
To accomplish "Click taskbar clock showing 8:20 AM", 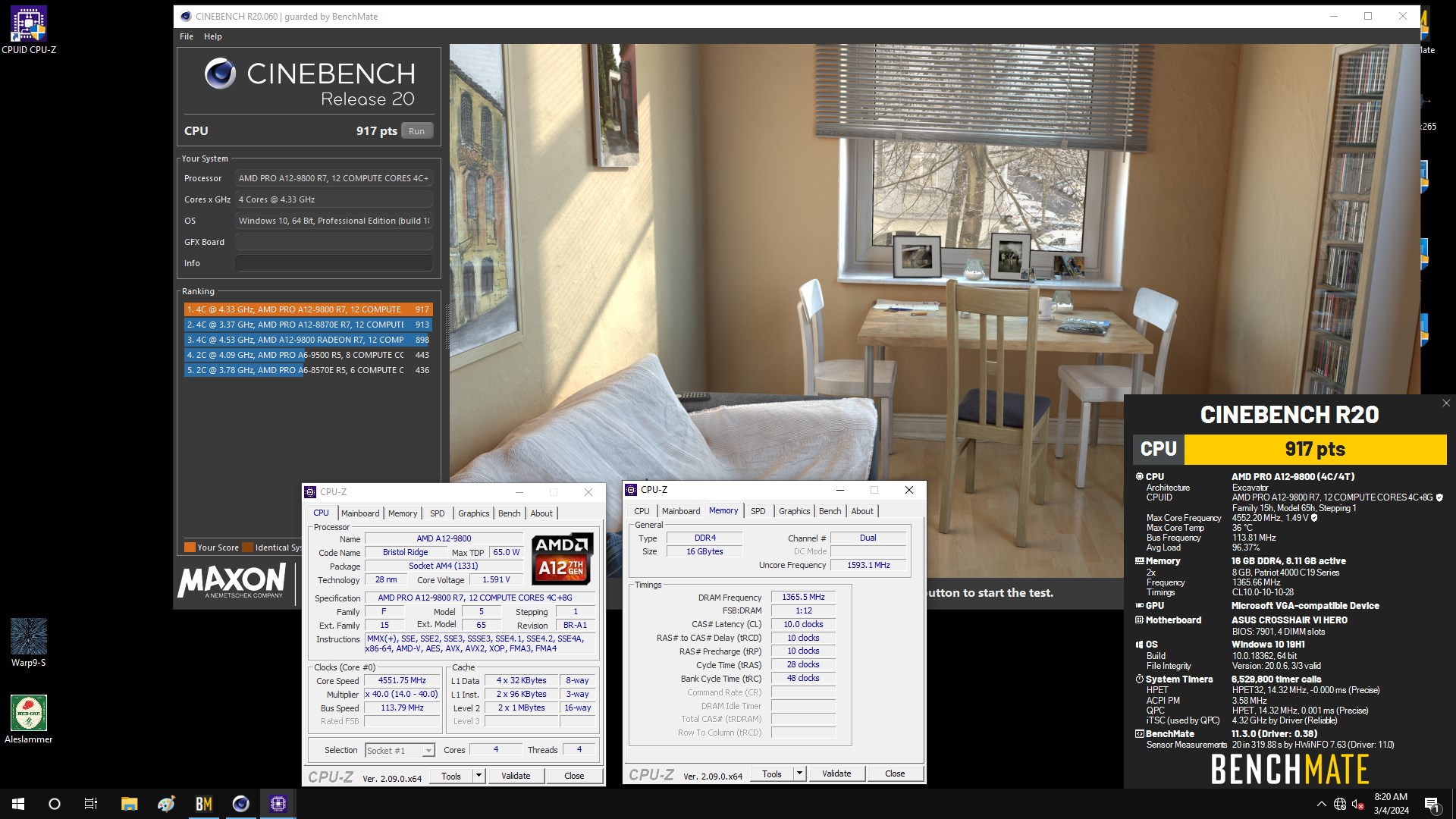I will coord(1391,804).
